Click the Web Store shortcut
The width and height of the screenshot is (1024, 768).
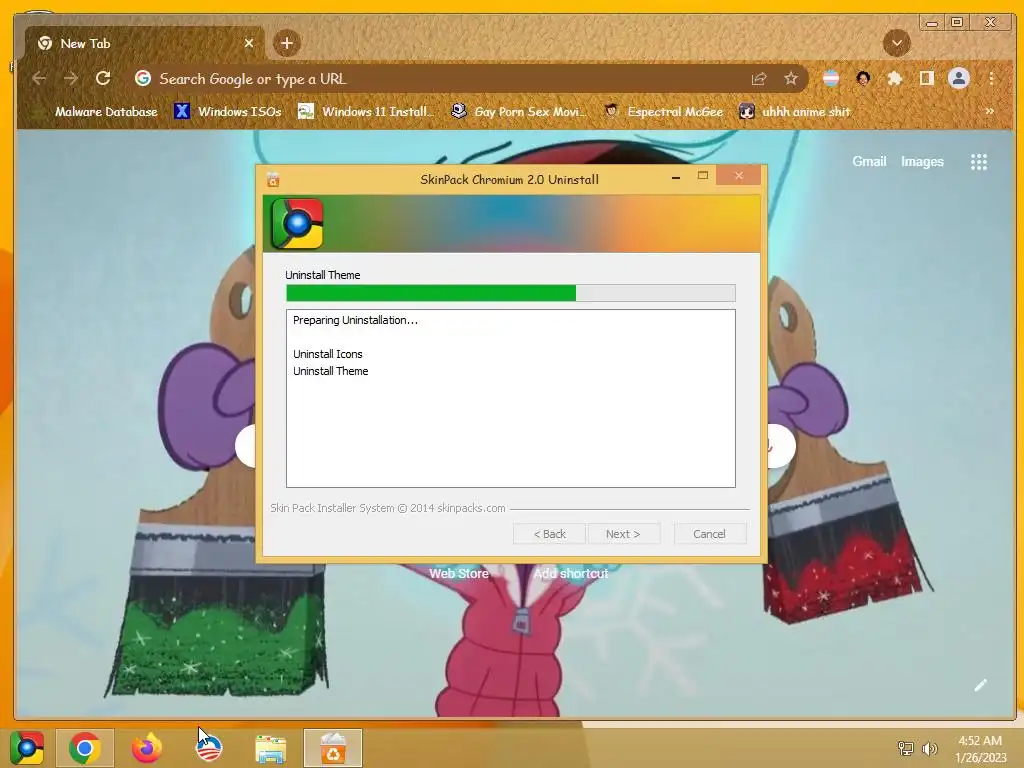click(458, 573)
